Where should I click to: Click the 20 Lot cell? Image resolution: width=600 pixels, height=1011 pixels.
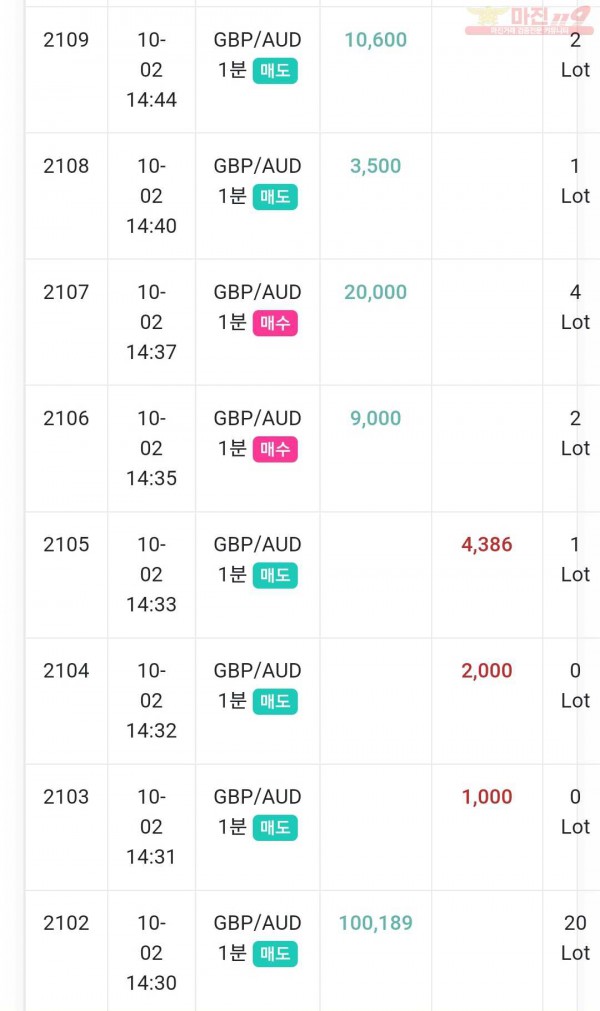coord(575,938)
